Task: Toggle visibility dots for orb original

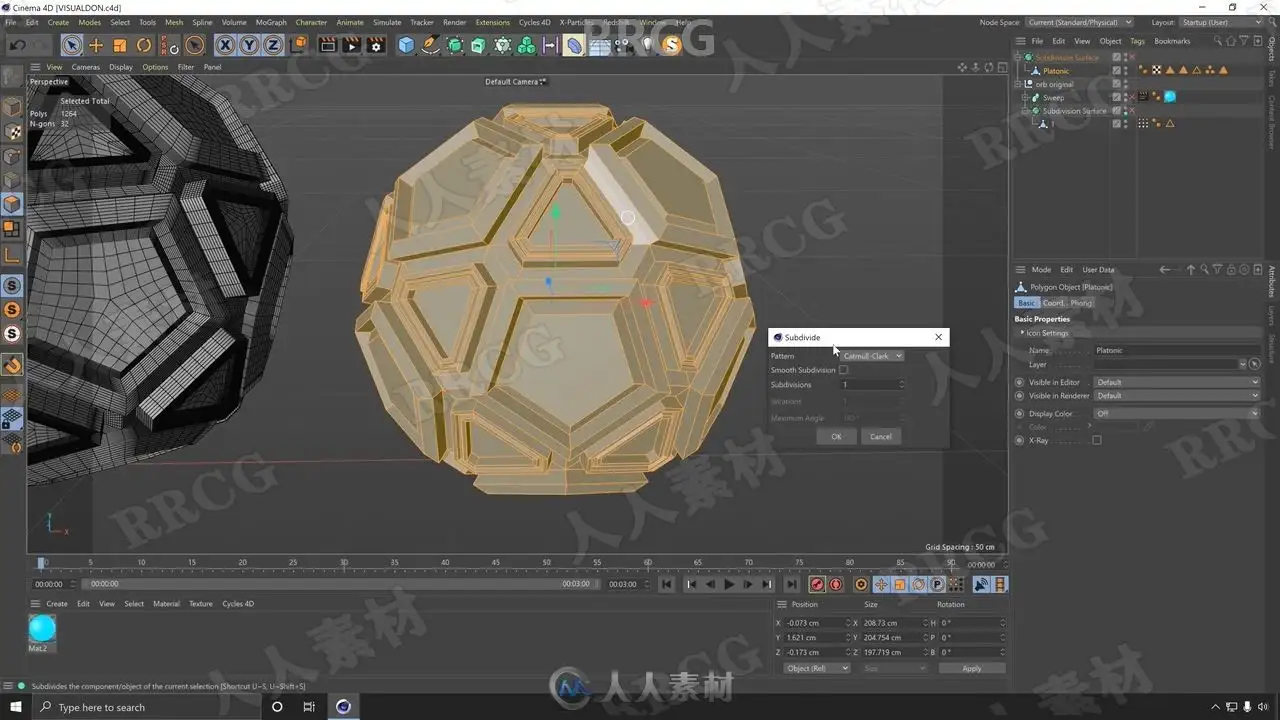Action: [x=1127, y=84]
